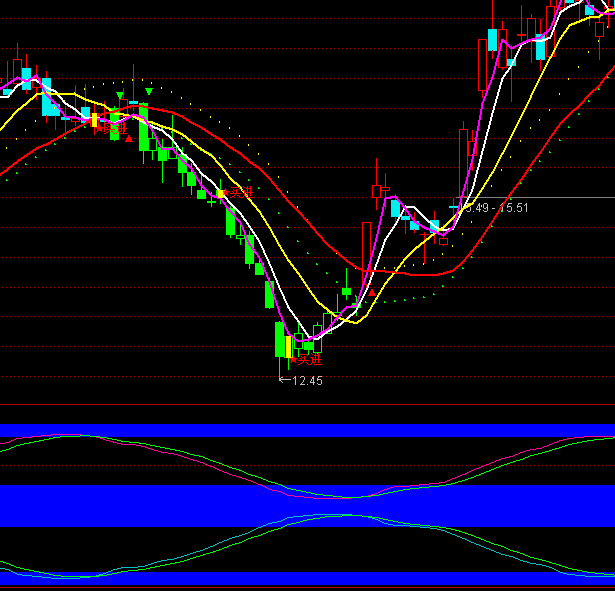Viewport: 615px width, 591px height.
Task: Select the yellow candle beside the middle 买进 label
Action: [220, 192]
